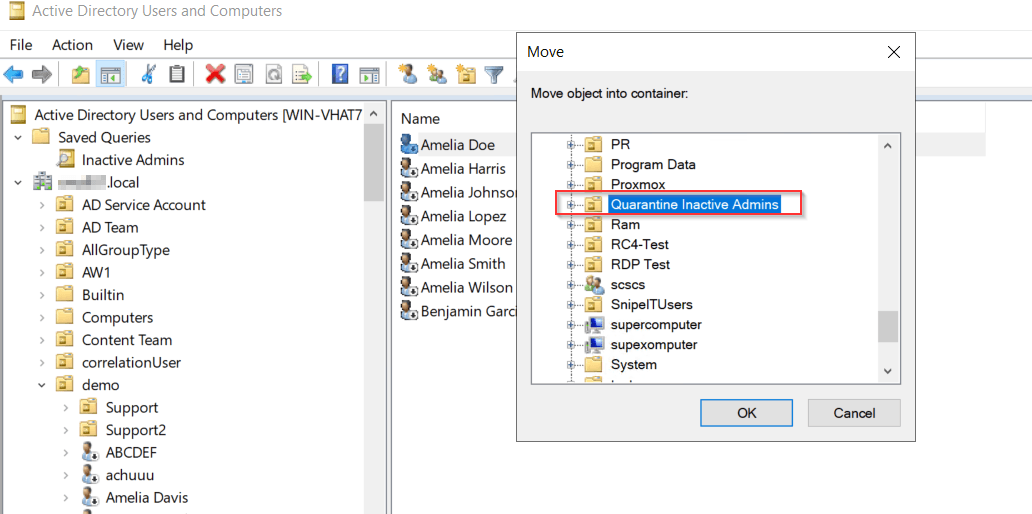Click the Filter funnel toolbar icon
1032x514 pixels.
click(x=494, y=74)
